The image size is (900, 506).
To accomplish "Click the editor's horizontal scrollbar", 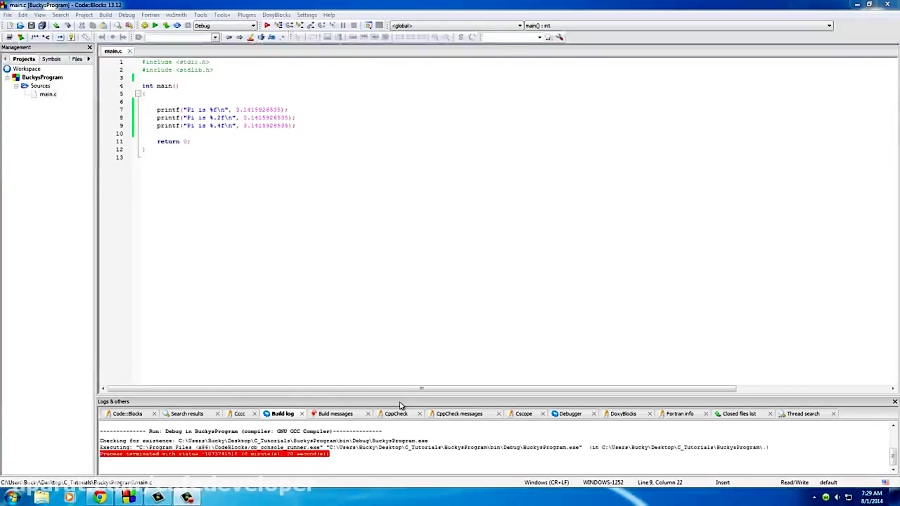I will [x=420, y=388].
